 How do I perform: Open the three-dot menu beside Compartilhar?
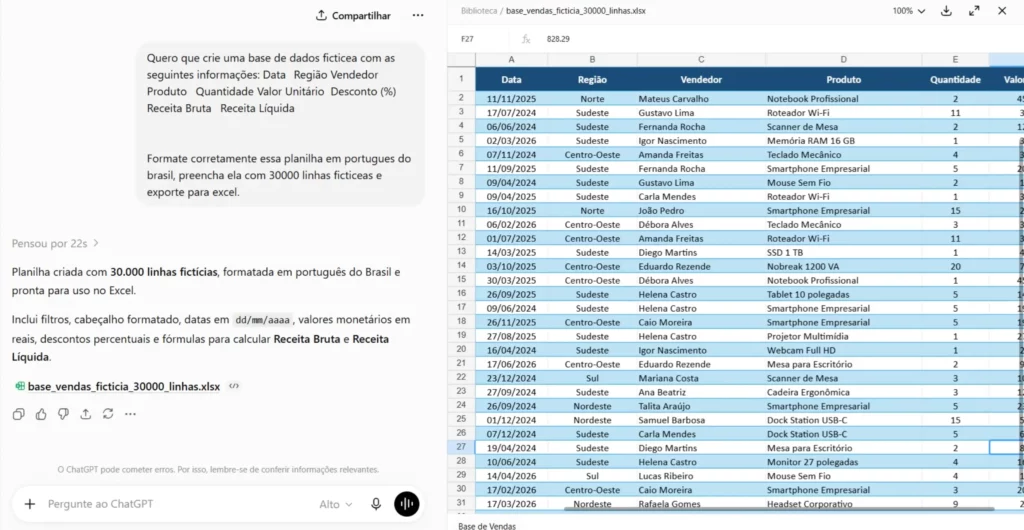coord(418,15)
